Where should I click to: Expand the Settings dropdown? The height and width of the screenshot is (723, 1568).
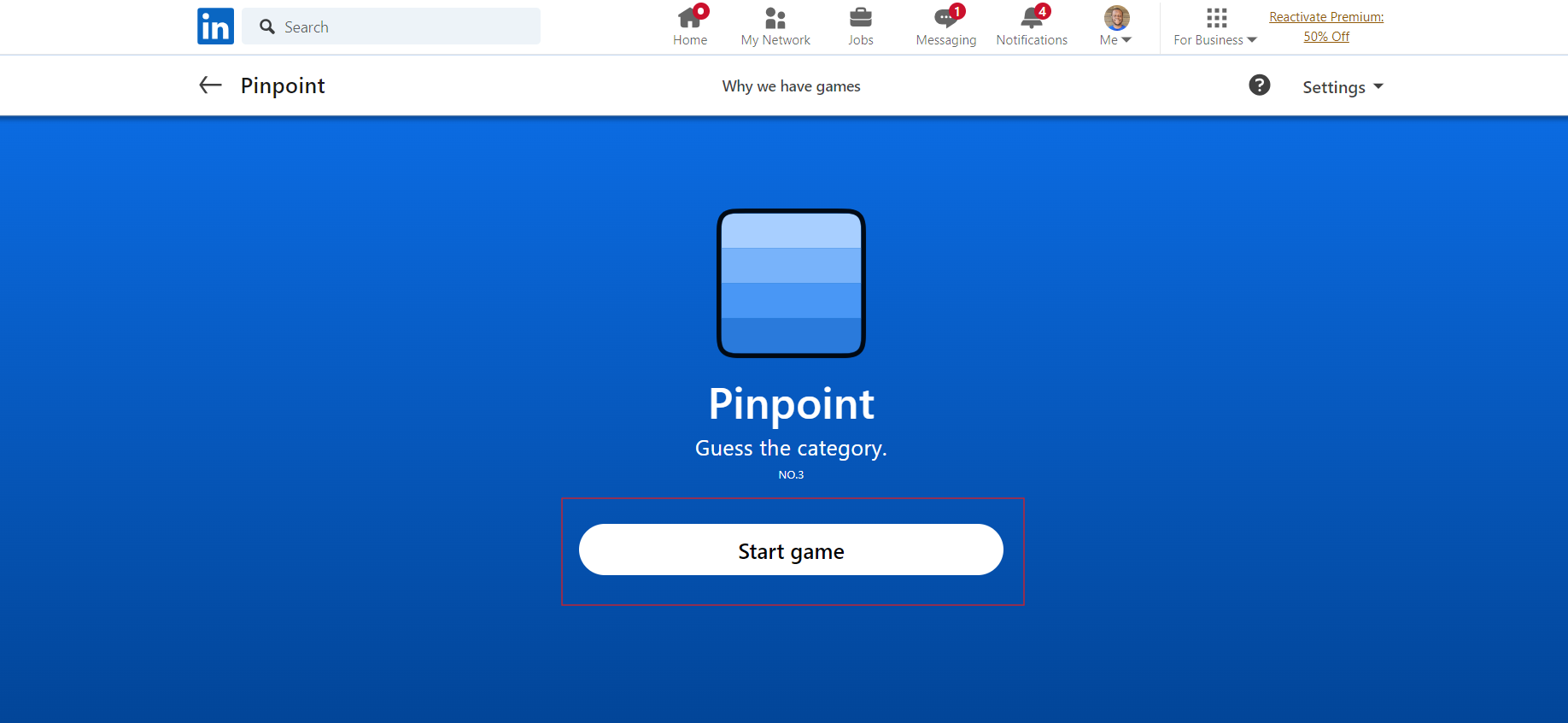(1343, 87)
